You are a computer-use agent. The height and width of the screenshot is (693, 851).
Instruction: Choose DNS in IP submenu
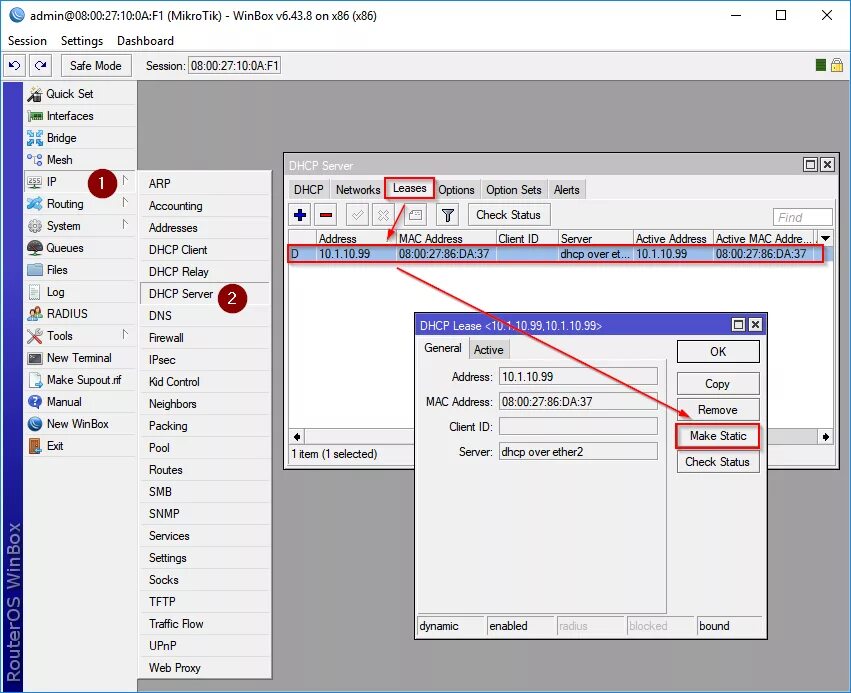(x=205, y=316)
